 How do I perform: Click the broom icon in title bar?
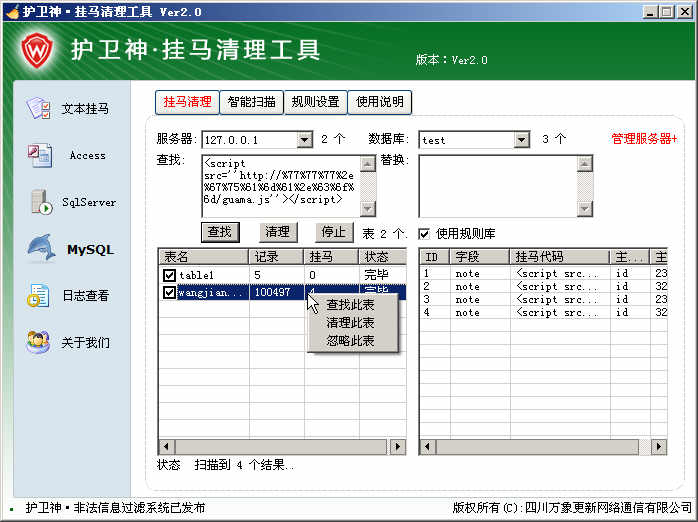pos(12,12)
